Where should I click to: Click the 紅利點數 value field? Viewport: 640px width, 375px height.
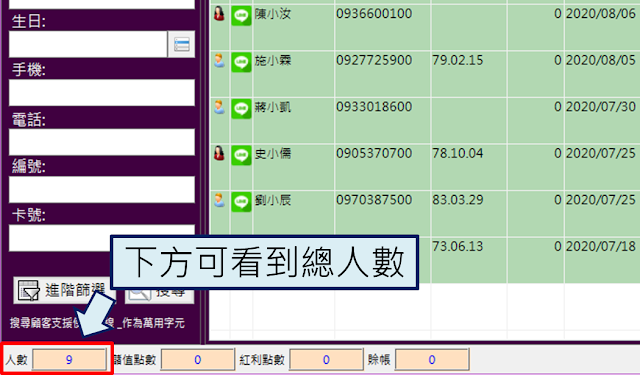pyautogui.click(x=327, y=359)
